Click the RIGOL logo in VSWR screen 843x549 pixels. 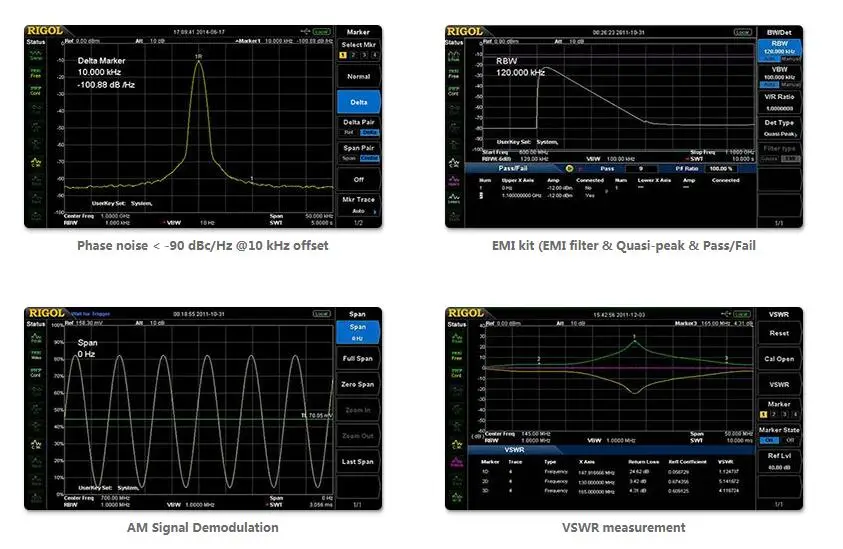[466, 313]
